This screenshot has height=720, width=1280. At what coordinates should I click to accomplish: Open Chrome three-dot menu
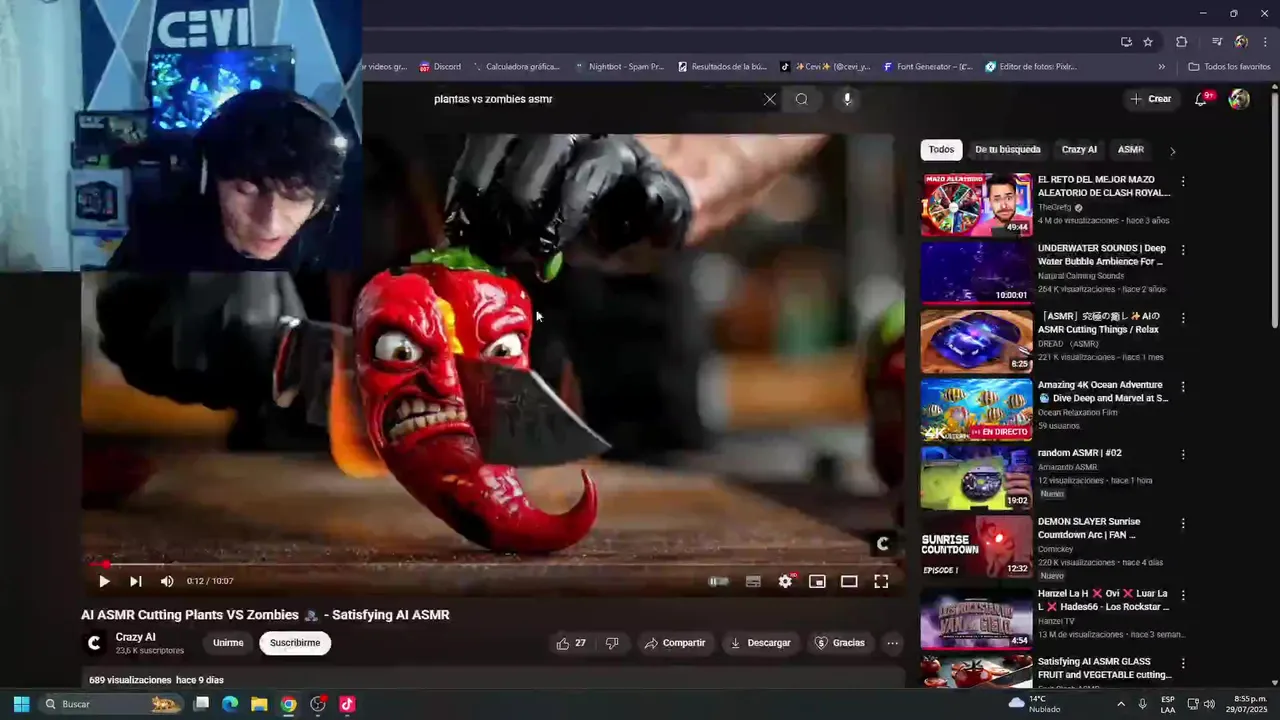point(1266,42)
